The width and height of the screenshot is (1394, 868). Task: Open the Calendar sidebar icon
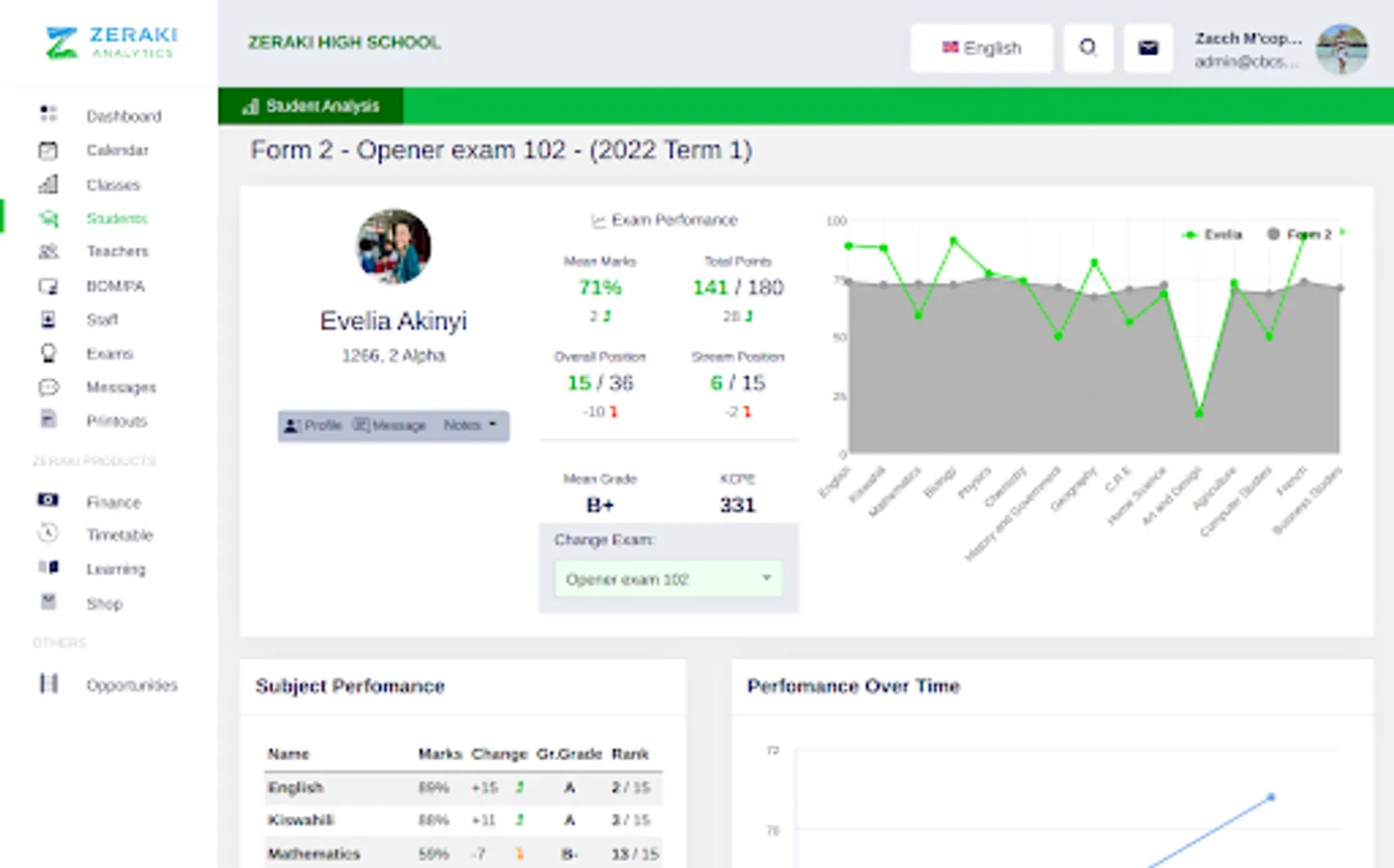[48, 149]
